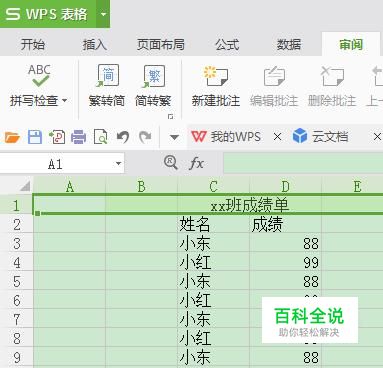Close the 云文档 tab
The image size is (383, 368).
(377, 137)
